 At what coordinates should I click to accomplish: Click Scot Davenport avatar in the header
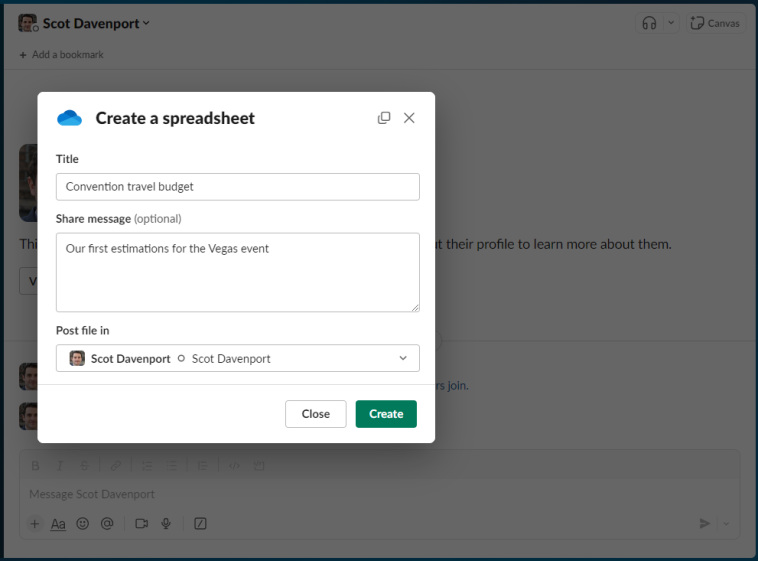(x=28, y=23)
